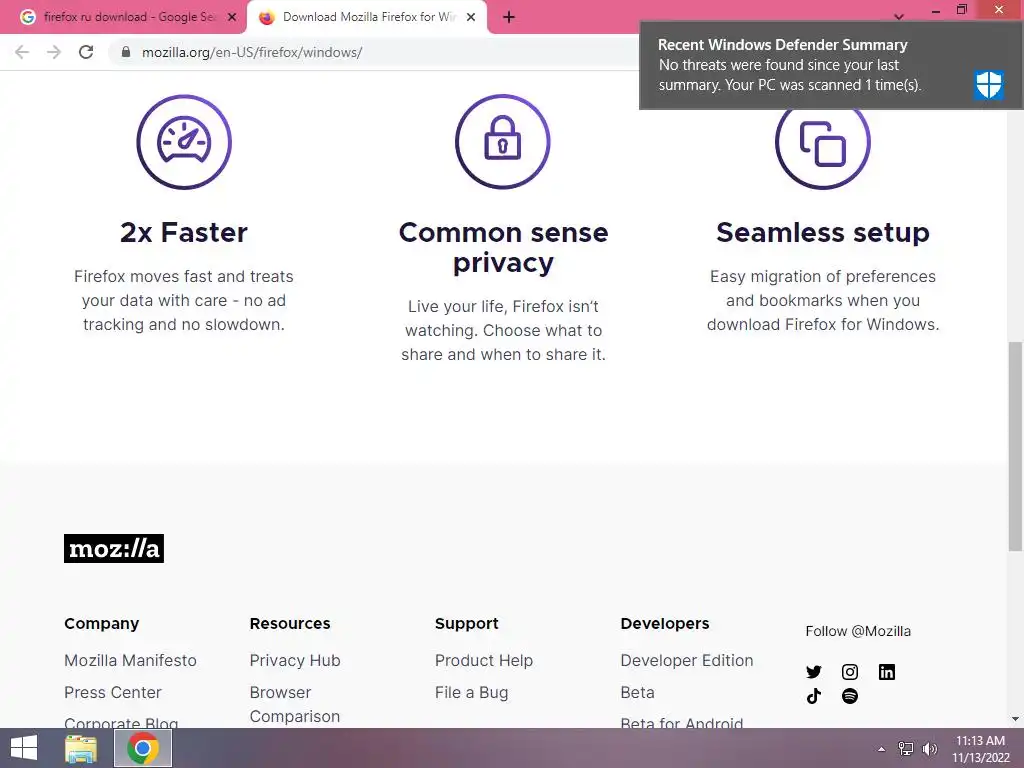Viewport: 1024px width, 768px height.
Task: Reload the Mozilla page
Action: coord(86,52)
